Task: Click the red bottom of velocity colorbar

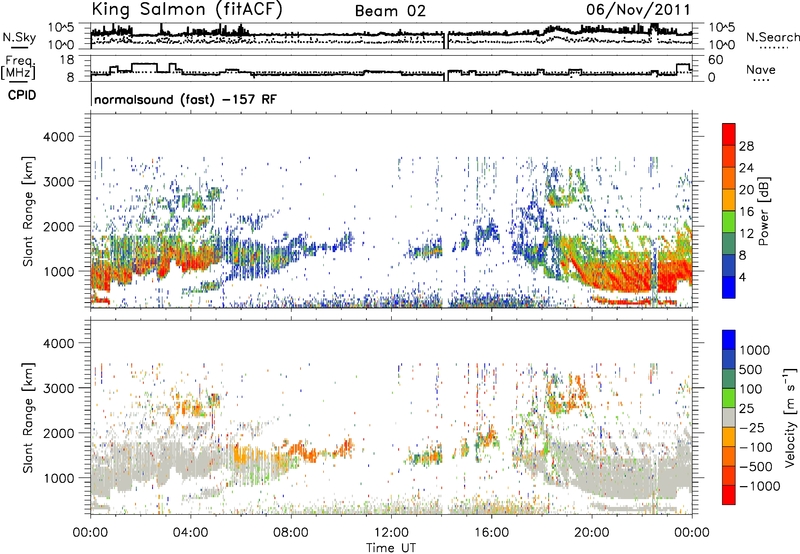Action: point(729,495)
